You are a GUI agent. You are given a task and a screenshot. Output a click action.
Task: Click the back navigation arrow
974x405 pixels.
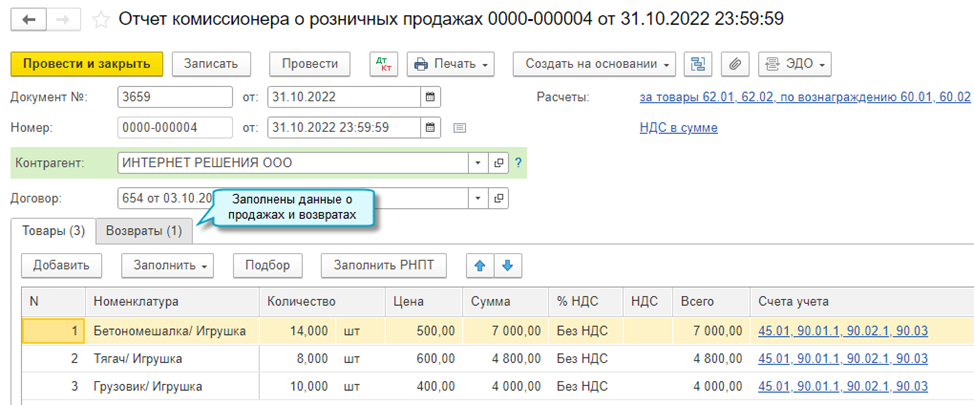click(27, 19)
